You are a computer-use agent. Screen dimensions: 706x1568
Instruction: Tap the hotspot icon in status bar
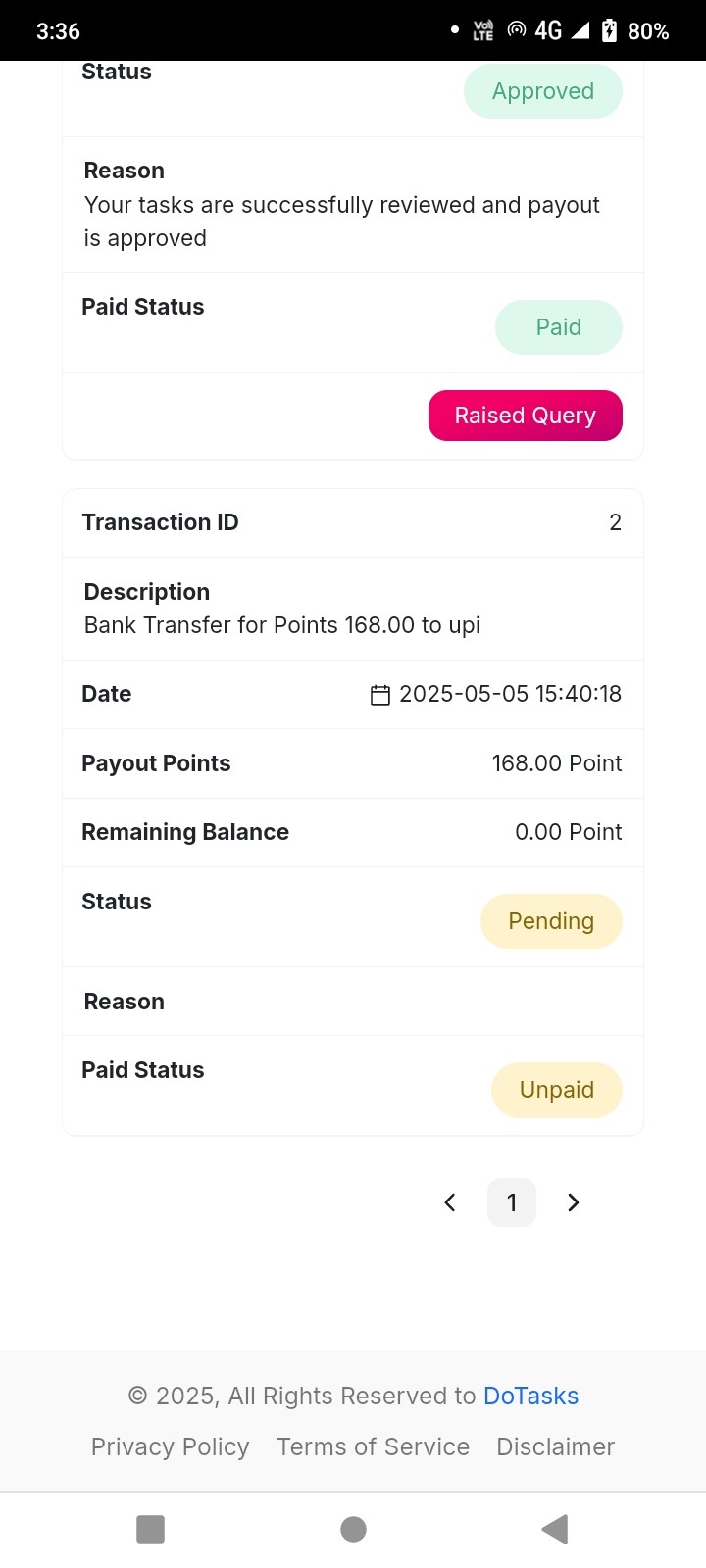coord(517,30)
